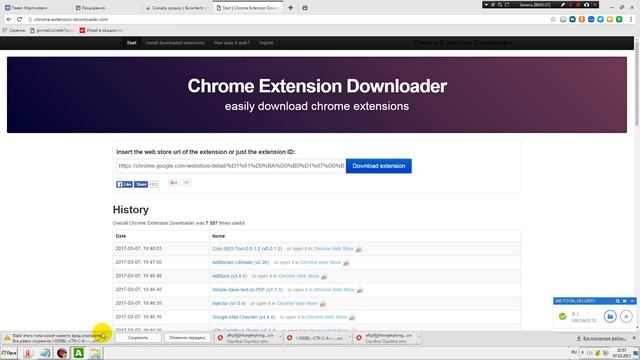Click the clock in the system tray

pos(621,353)
